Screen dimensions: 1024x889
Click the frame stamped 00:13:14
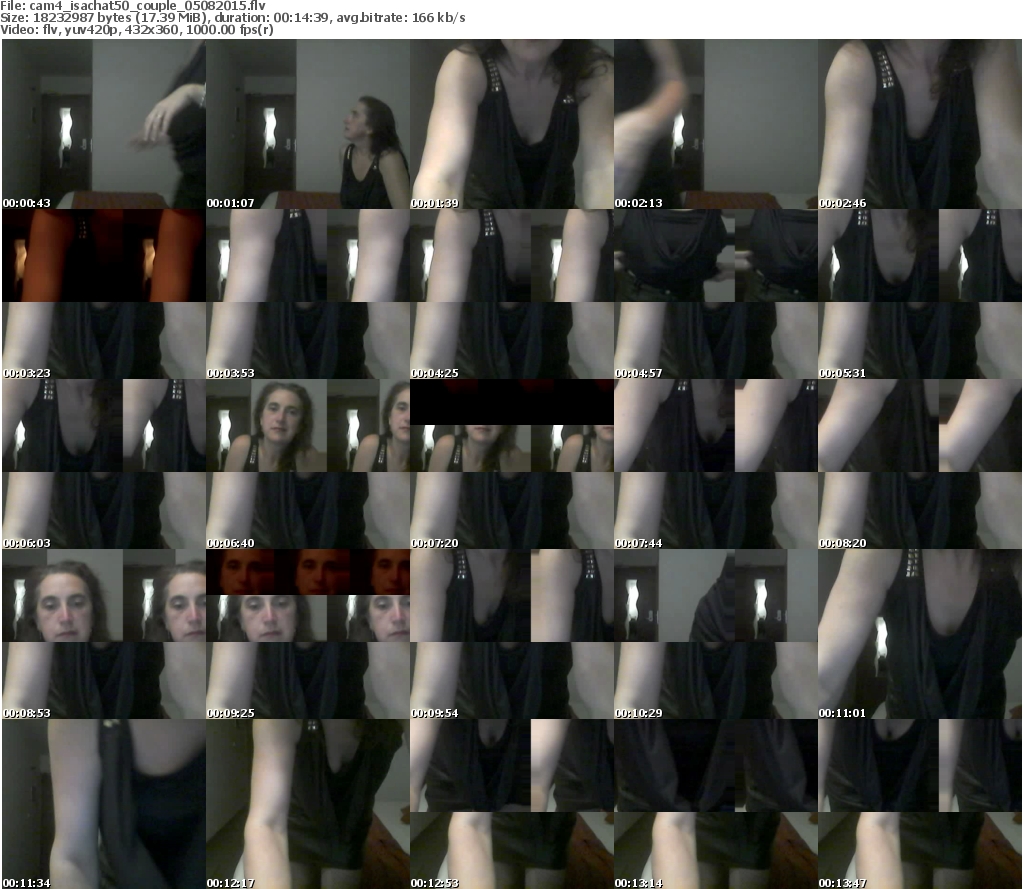716,803
